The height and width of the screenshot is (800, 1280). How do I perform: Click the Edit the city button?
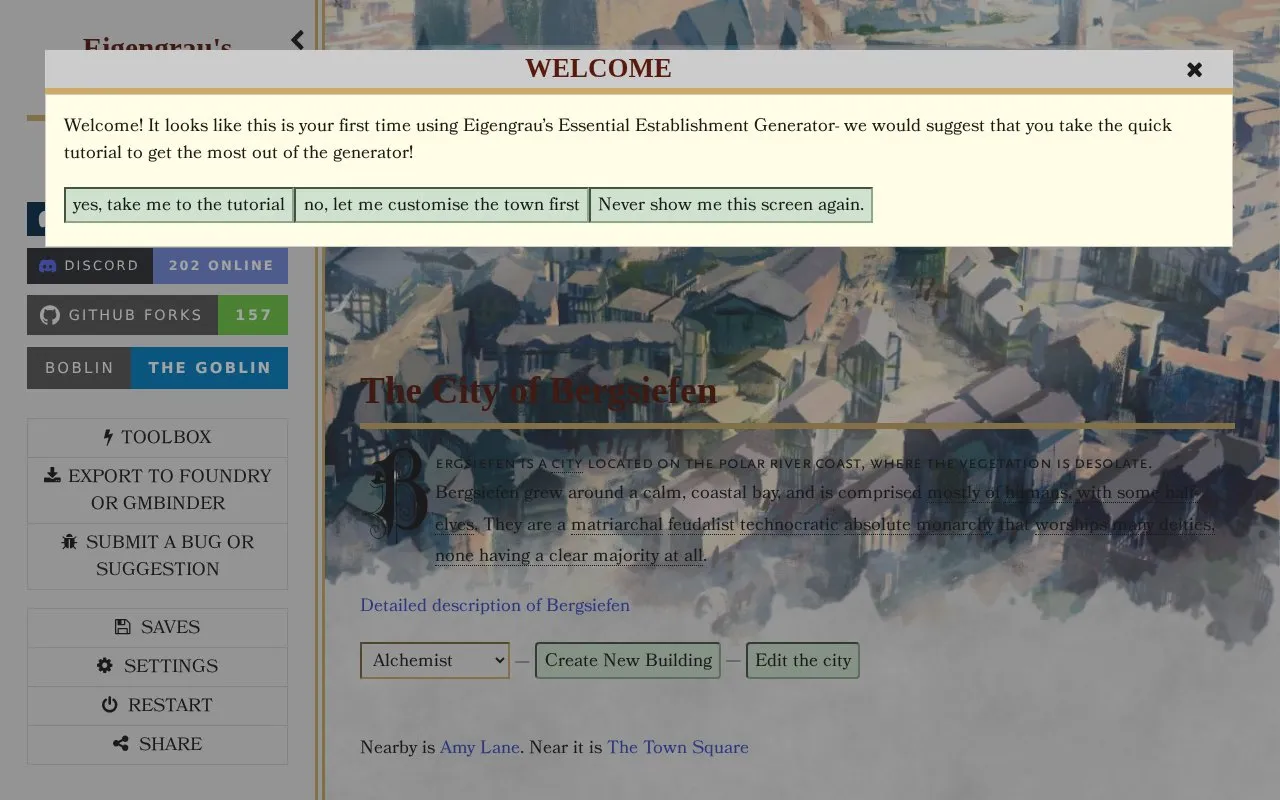click(x=803, y=660)
